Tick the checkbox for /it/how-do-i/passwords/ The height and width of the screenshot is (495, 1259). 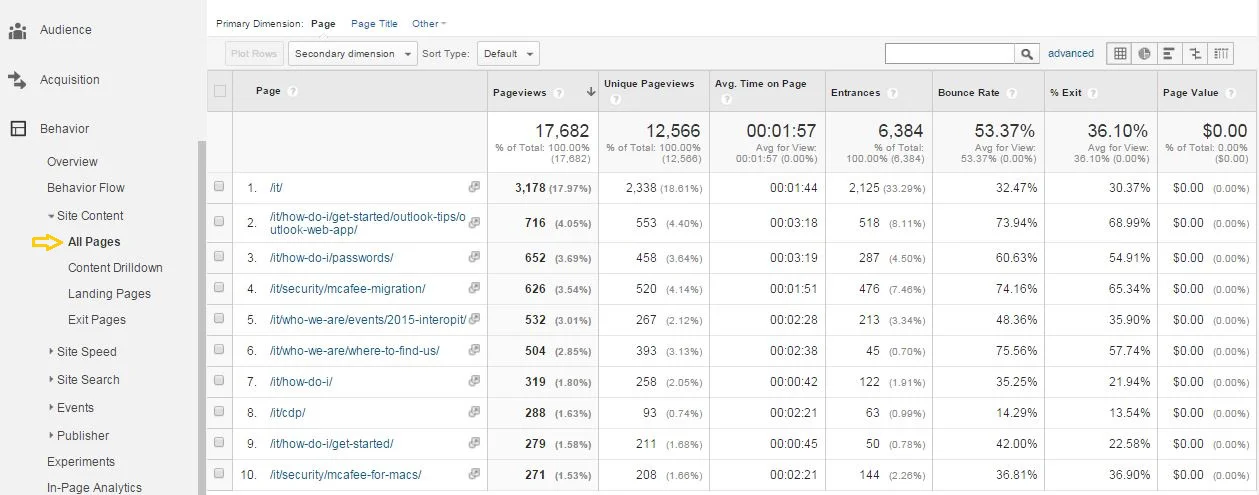[220, 257]
